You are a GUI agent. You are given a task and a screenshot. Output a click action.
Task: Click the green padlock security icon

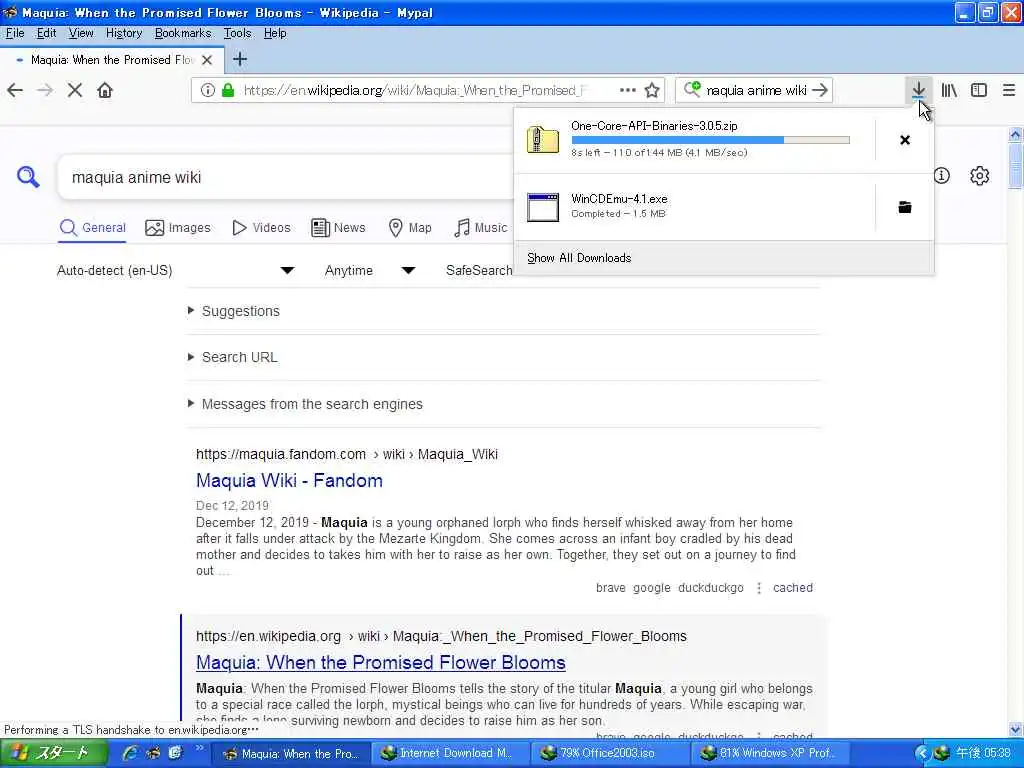(x=228, y=90)
